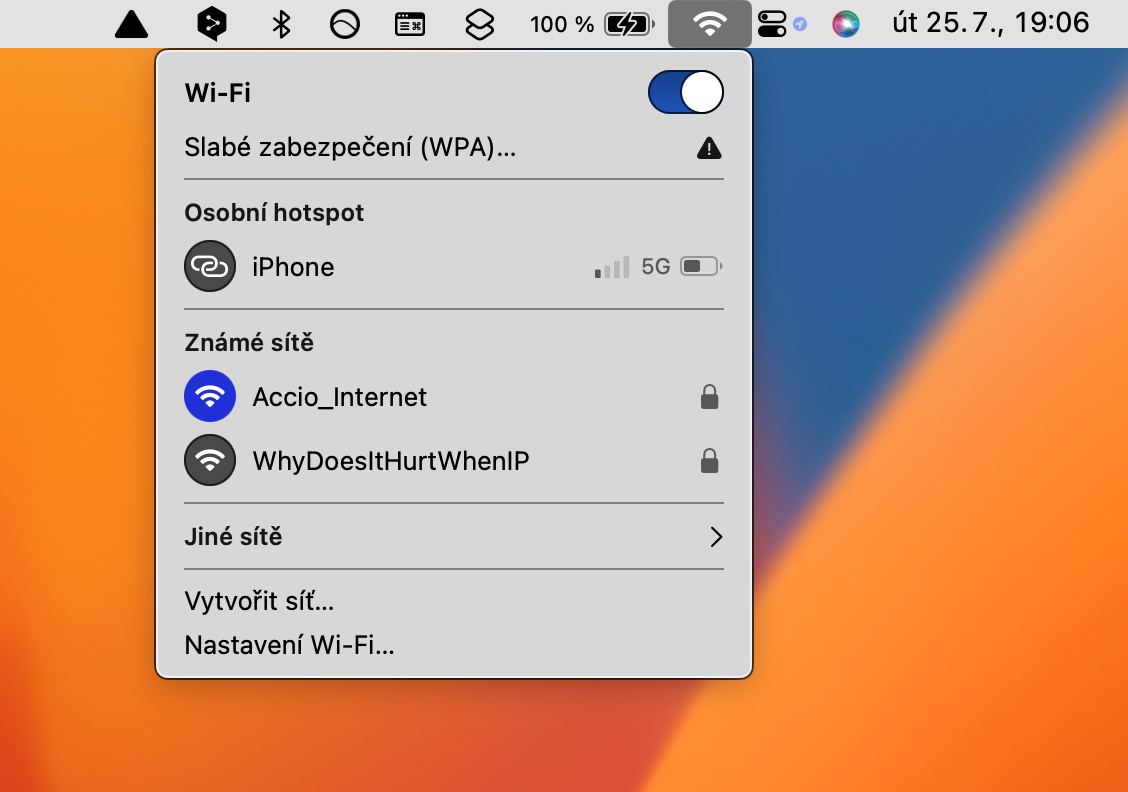Click the location arrow indicator in menu bar
This screenshot has height=792, width=1128.
click(800, 24)
